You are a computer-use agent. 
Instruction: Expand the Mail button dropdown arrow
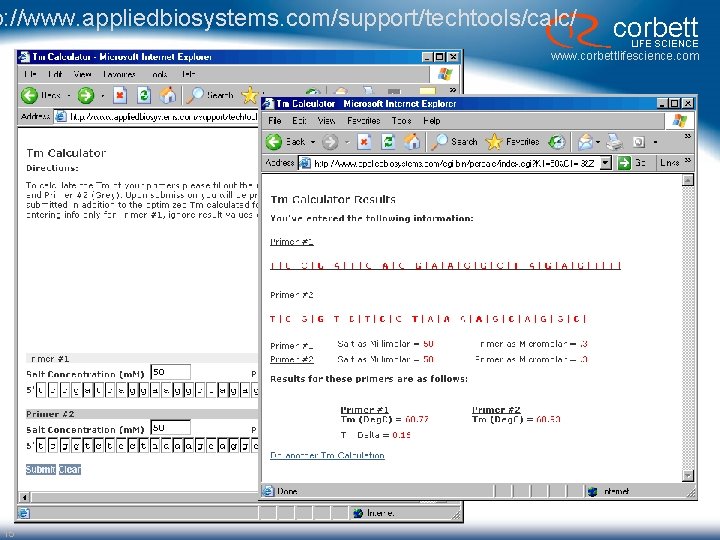[x=598, y=142]
